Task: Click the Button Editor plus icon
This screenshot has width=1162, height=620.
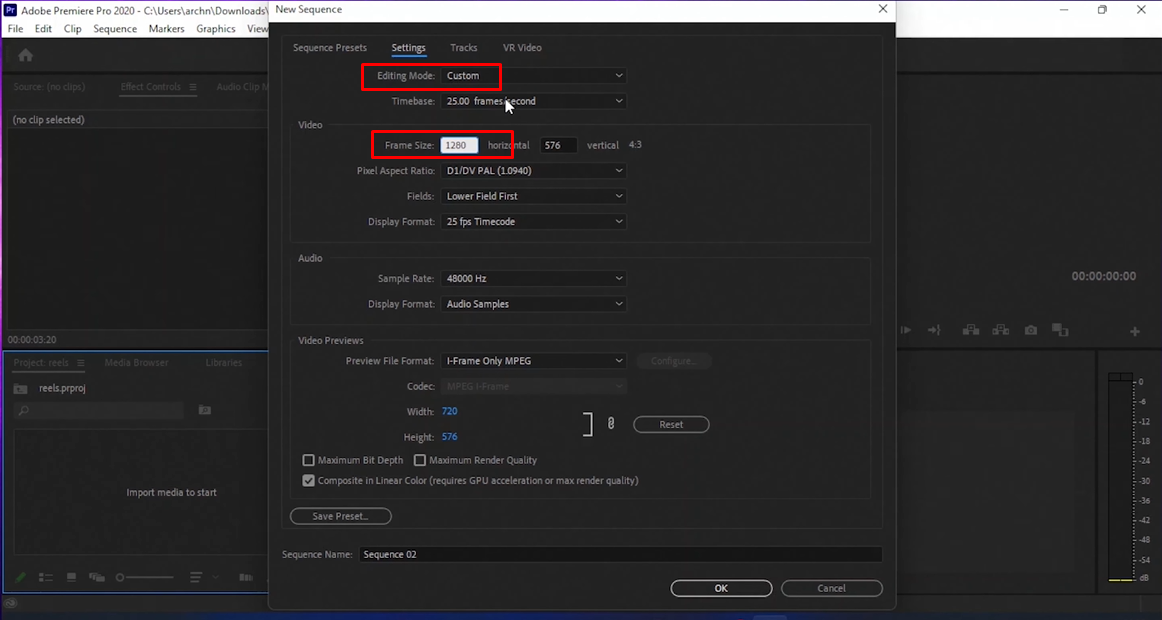Action: pyautogui.click(x=1133, y=330)
